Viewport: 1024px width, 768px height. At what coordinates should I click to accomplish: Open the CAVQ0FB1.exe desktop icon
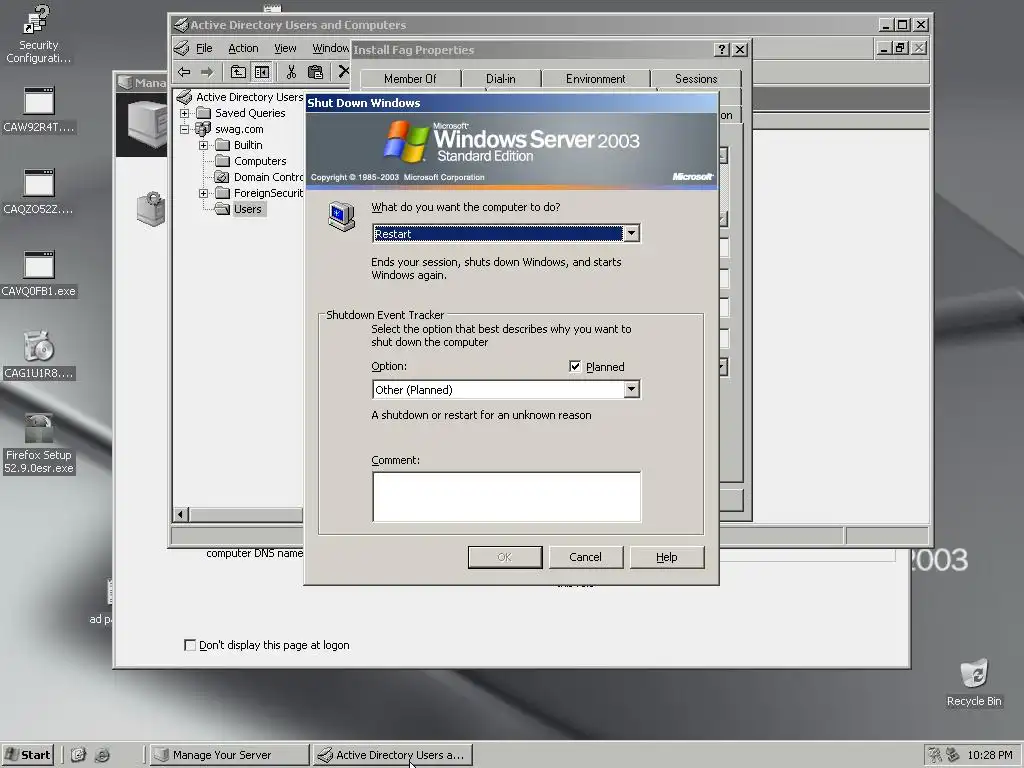[39, 275]
